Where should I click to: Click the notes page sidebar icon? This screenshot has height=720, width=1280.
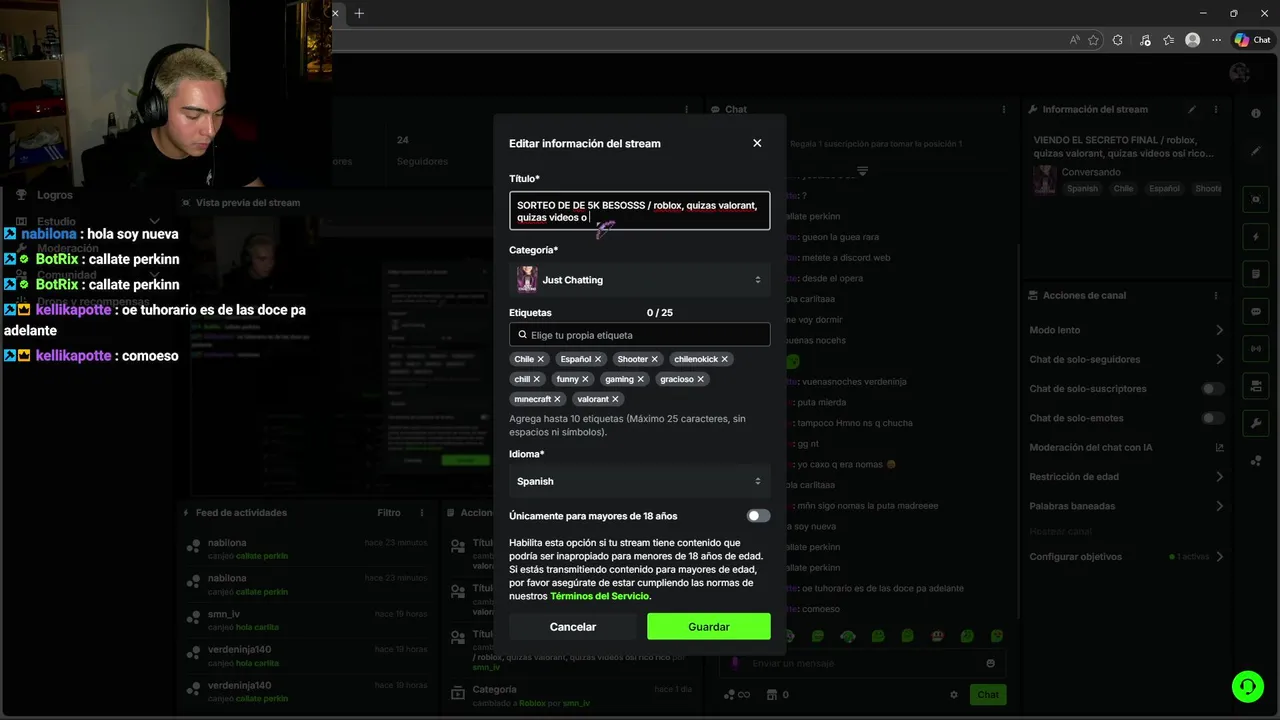[1256, 274]
